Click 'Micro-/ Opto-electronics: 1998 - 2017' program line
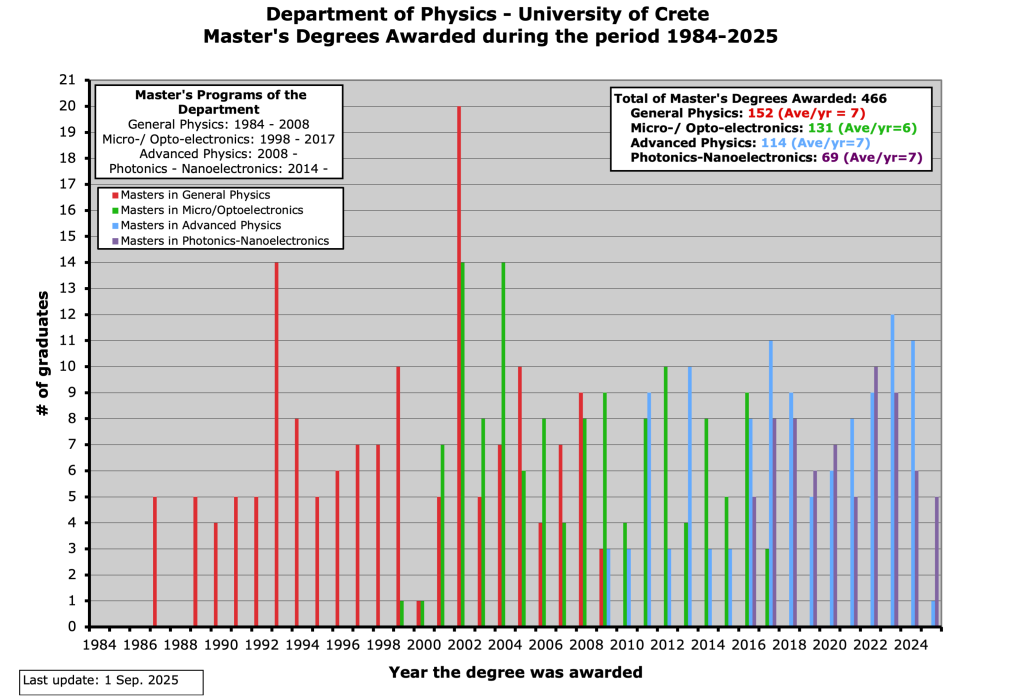1024x697 pixels. [x=219, y=139]
